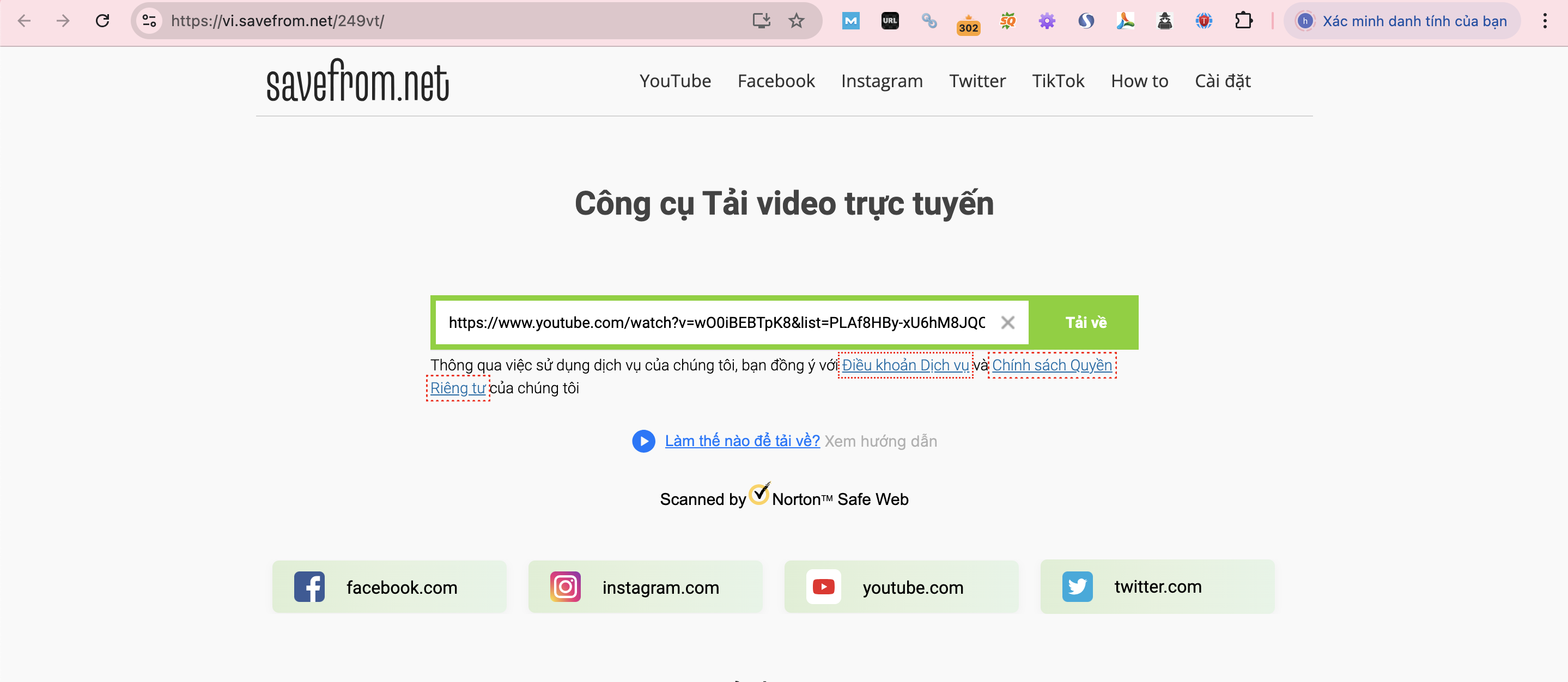Viewport: 1568px width, 682px height.
Task: Click the blue play tutorial icon
Action: pos(643,441)
